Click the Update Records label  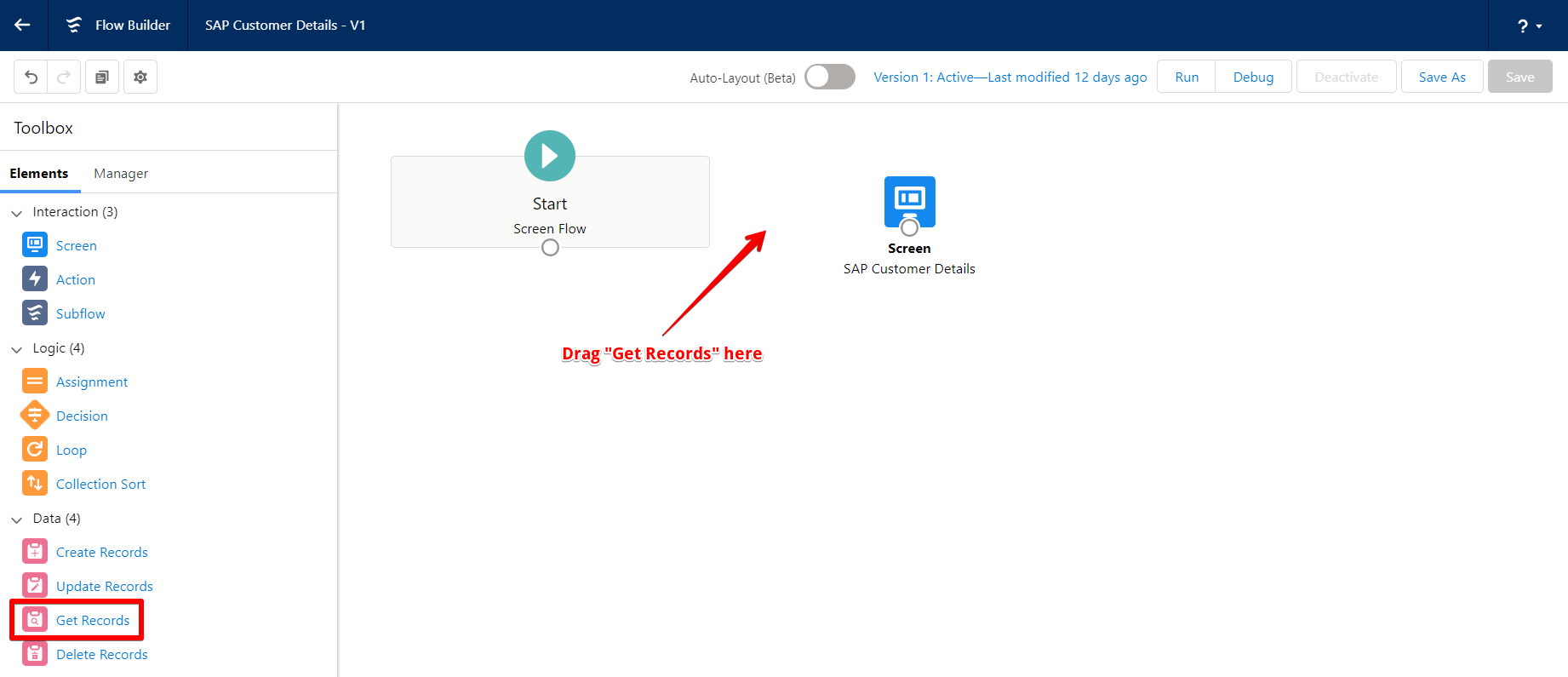click(105, 587)
